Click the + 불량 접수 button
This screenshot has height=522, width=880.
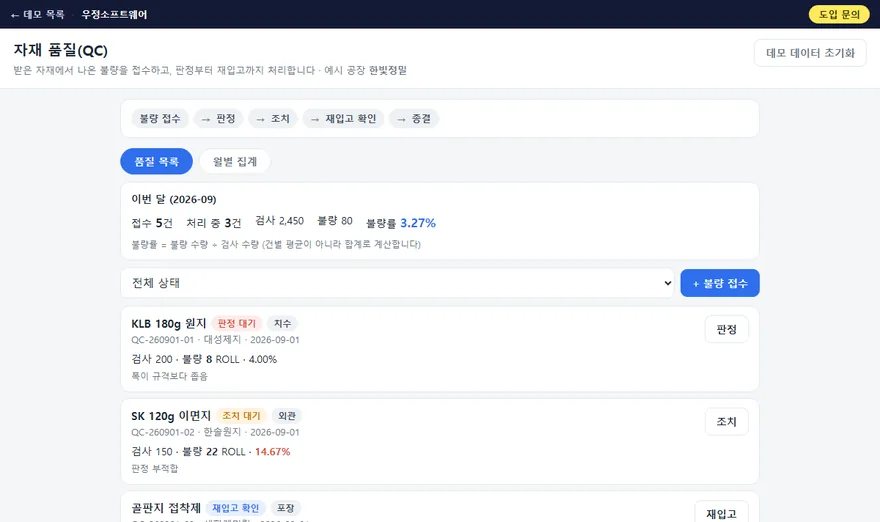coord(720,283)
